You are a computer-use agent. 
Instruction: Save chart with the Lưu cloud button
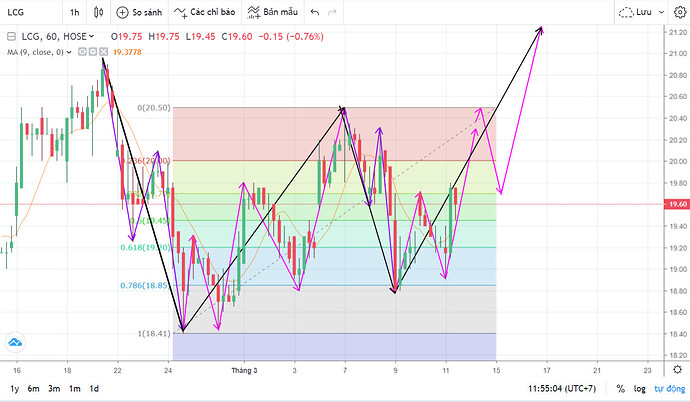pos(635,12)
